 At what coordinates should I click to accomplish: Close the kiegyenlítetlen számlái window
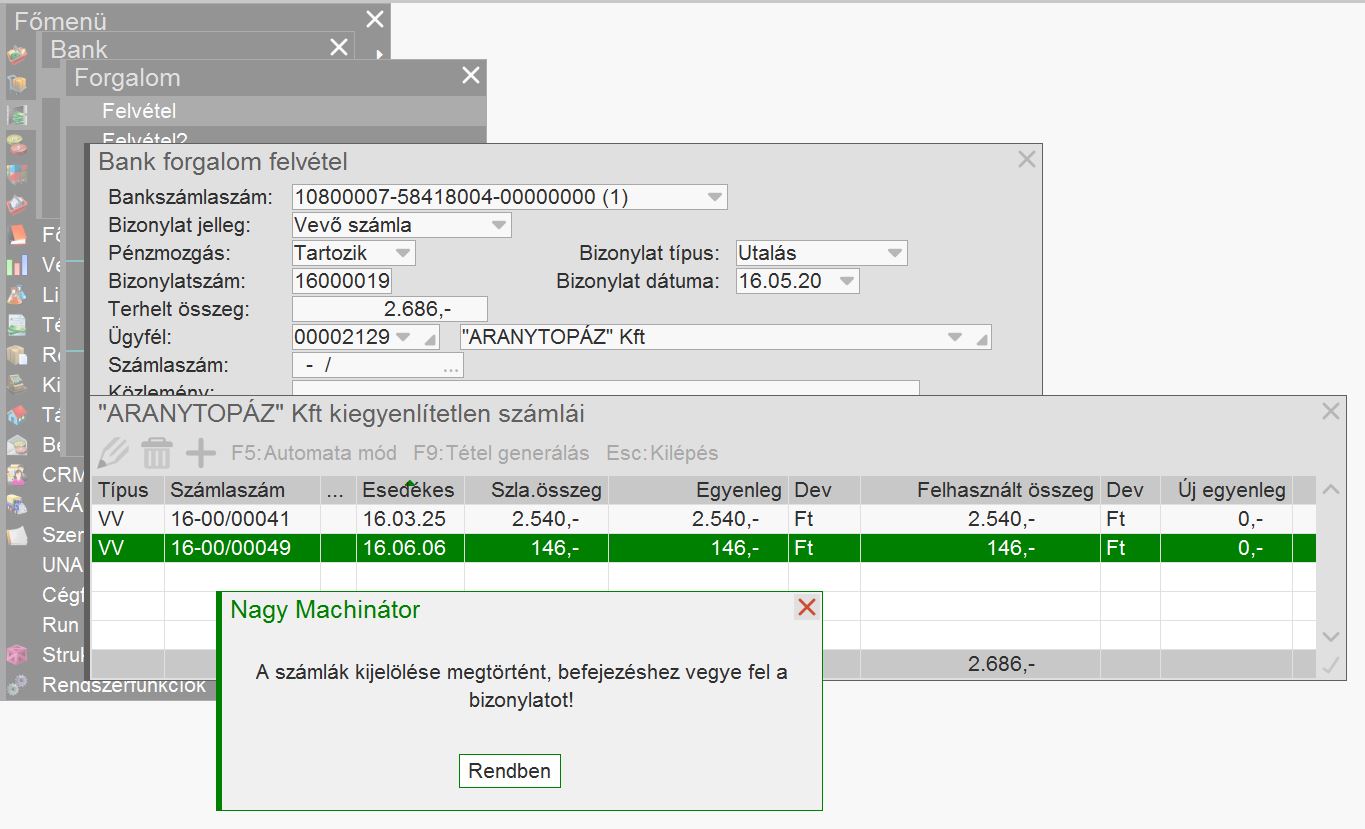tap(1330, 411)
